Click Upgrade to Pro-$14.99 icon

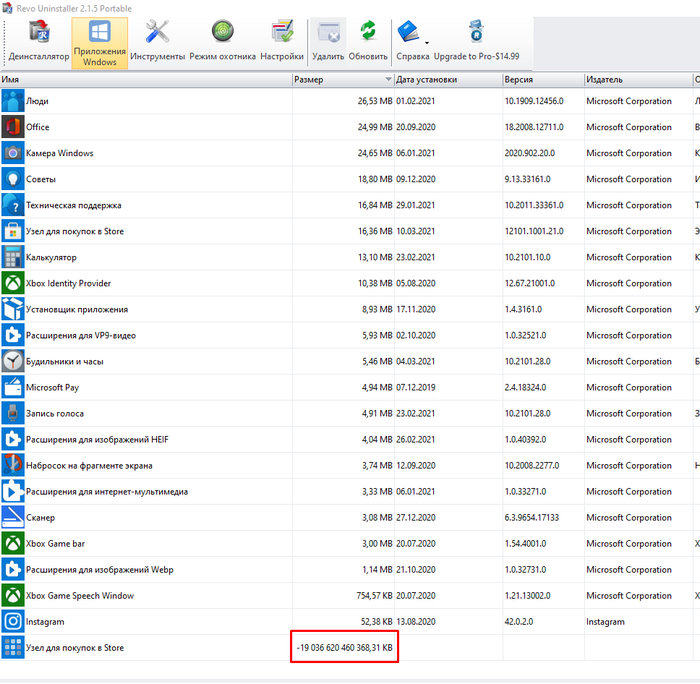476,31
